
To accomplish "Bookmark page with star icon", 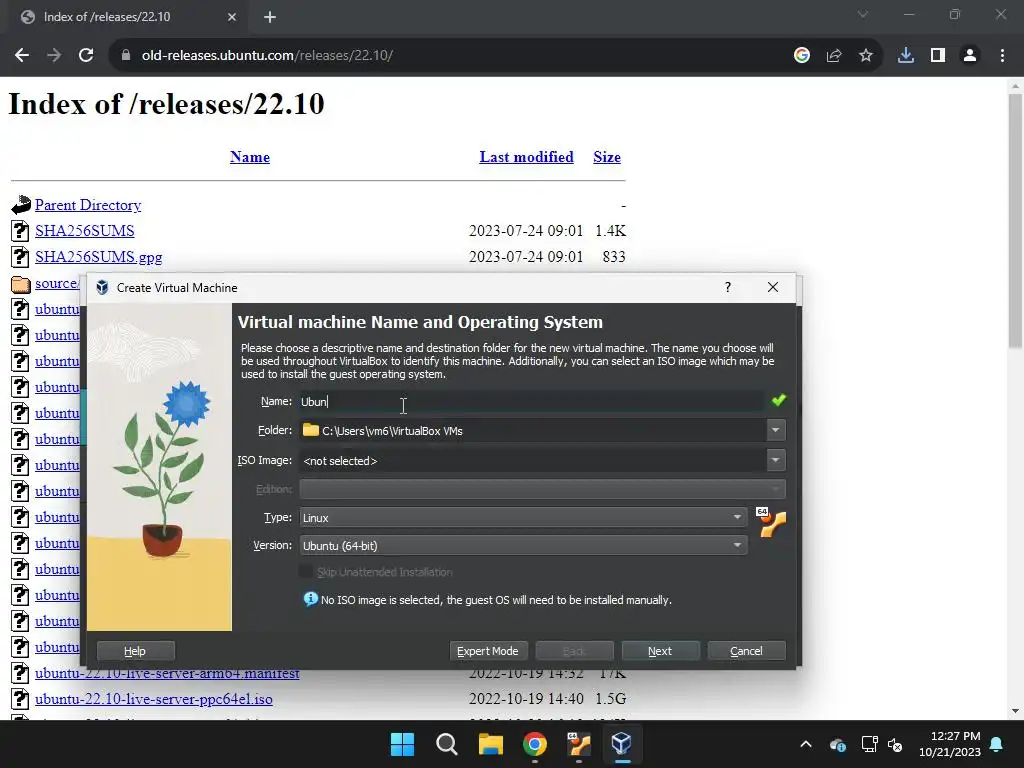I will tap(865, 56).
